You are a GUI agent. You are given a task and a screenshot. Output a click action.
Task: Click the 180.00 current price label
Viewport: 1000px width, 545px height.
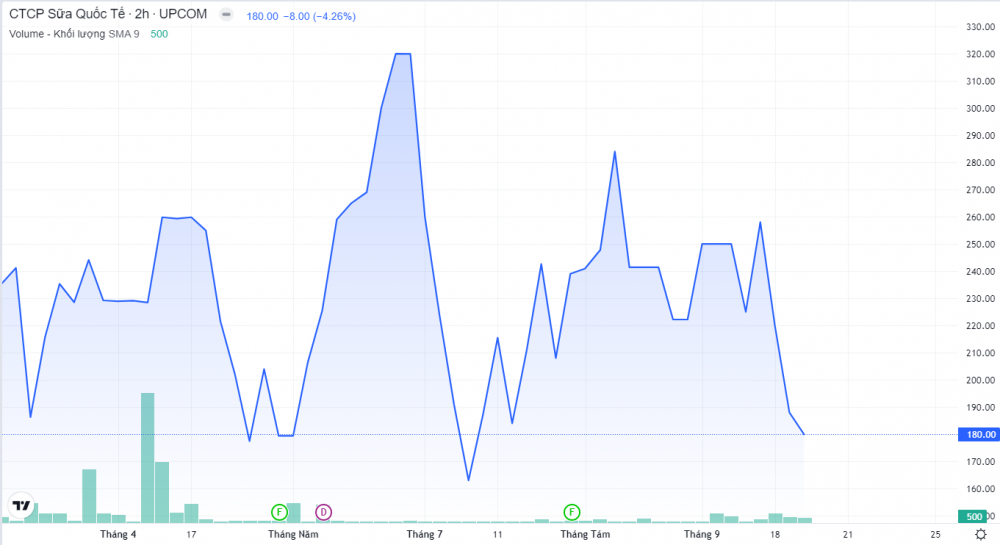(981, 435)
